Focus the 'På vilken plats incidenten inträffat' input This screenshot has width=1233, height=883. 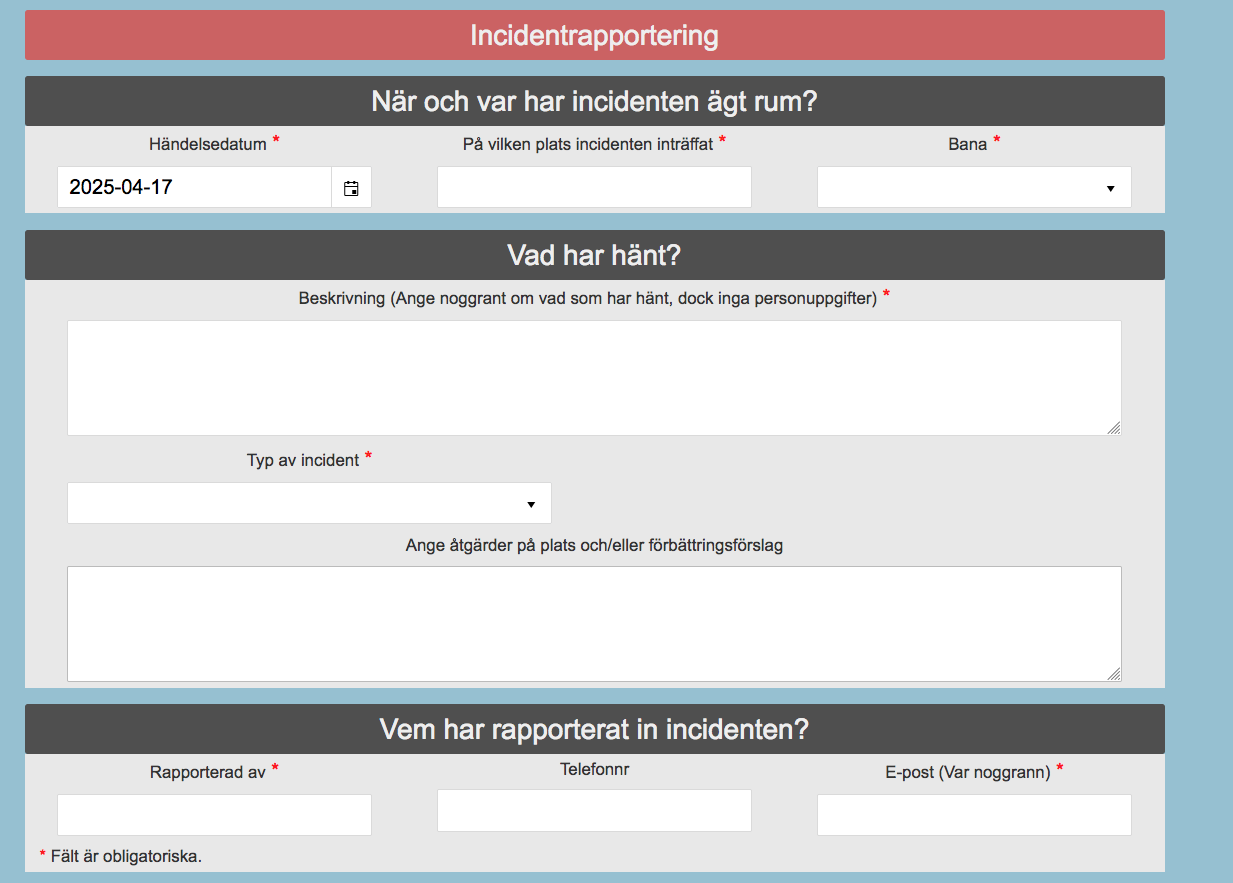coord(594,187)
